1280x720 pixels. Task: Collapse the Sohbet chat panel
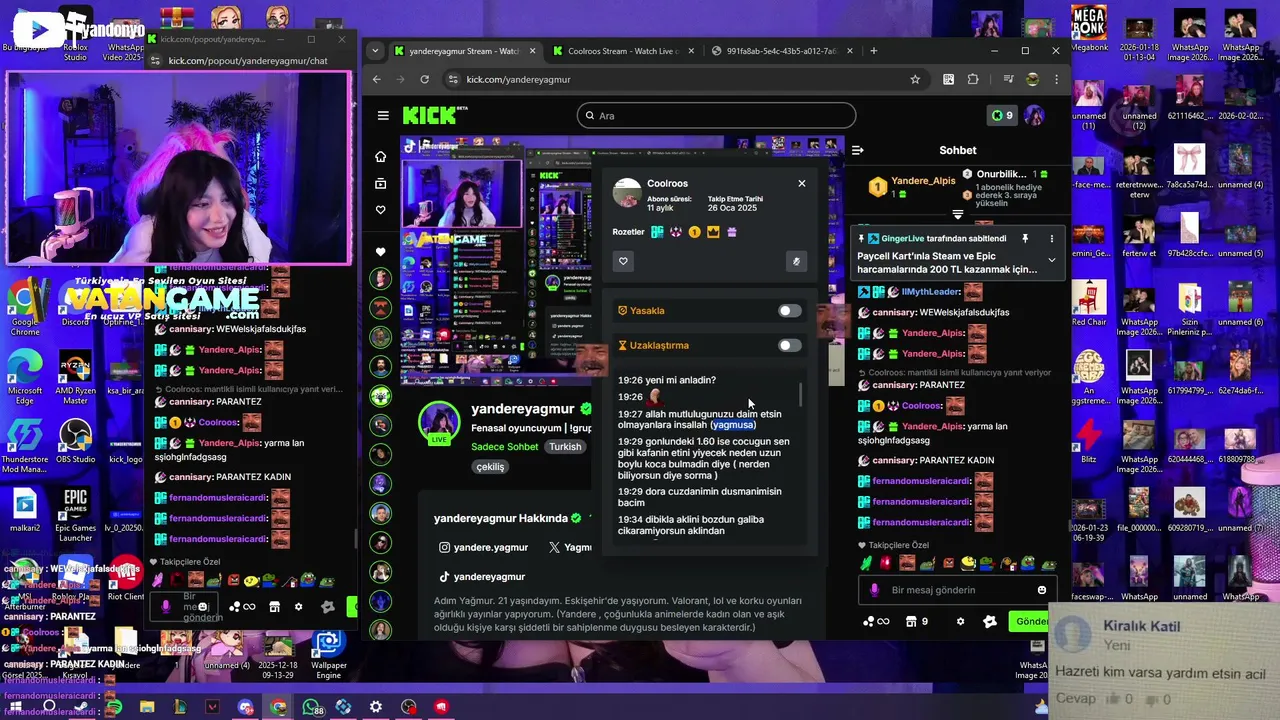pos(857,150)
